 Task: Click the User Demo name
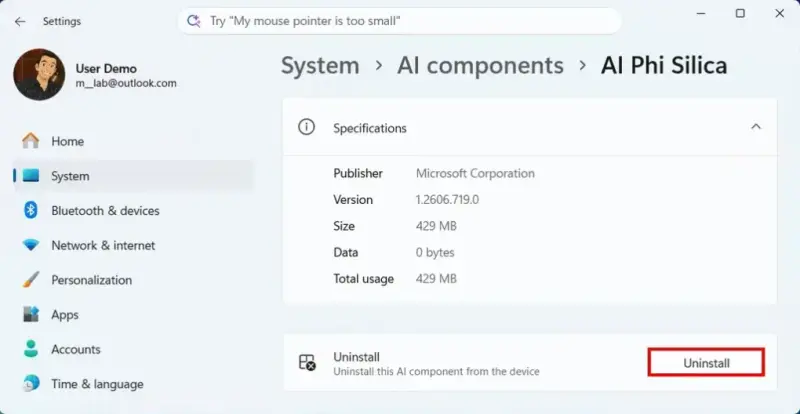[106, 68]
